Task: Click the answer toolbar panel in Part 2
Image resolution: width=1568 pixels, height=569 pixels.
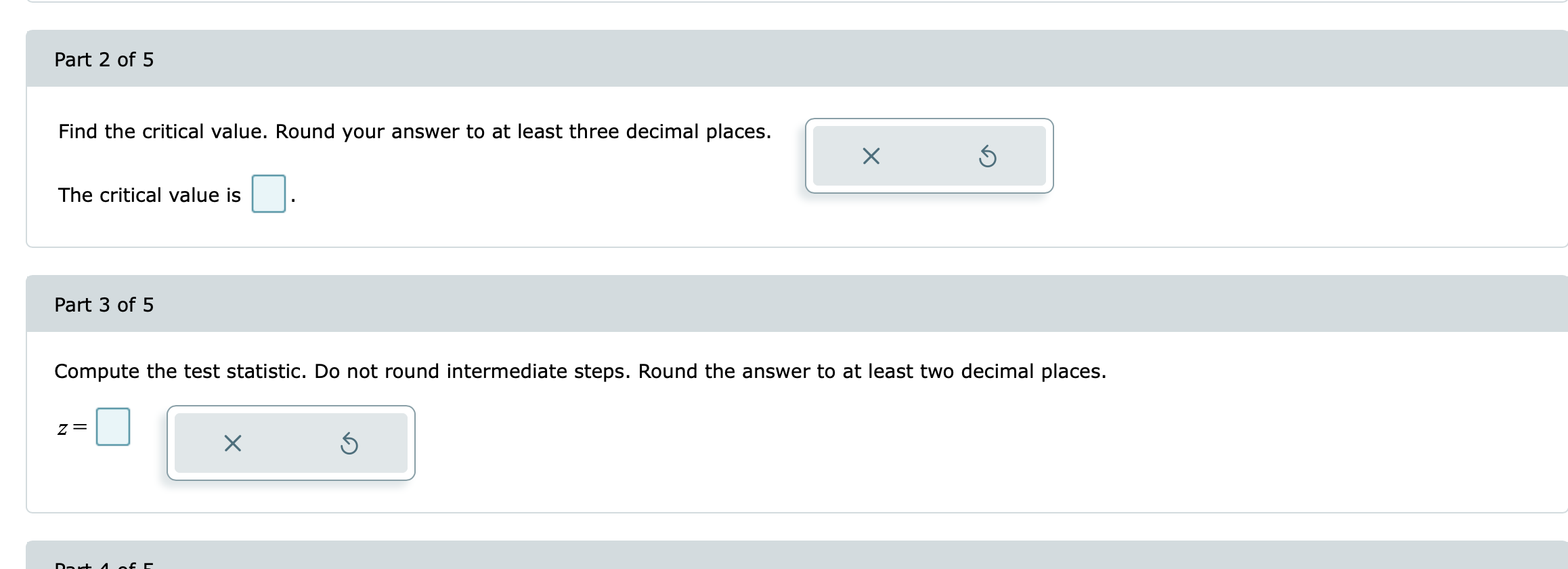Action: coord(928,156)
